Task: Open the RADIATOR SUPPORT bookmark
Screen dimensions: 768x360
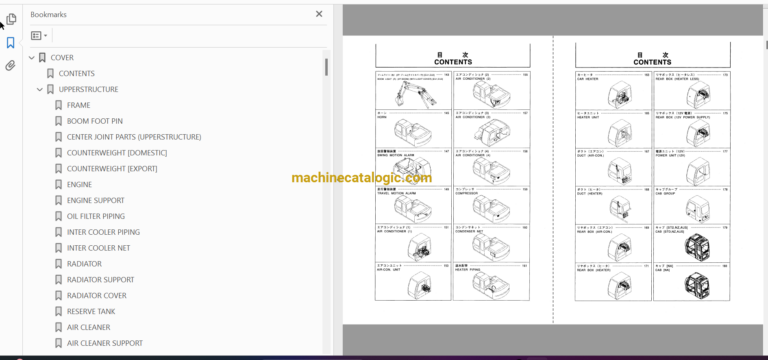Action: coord(100,280)
